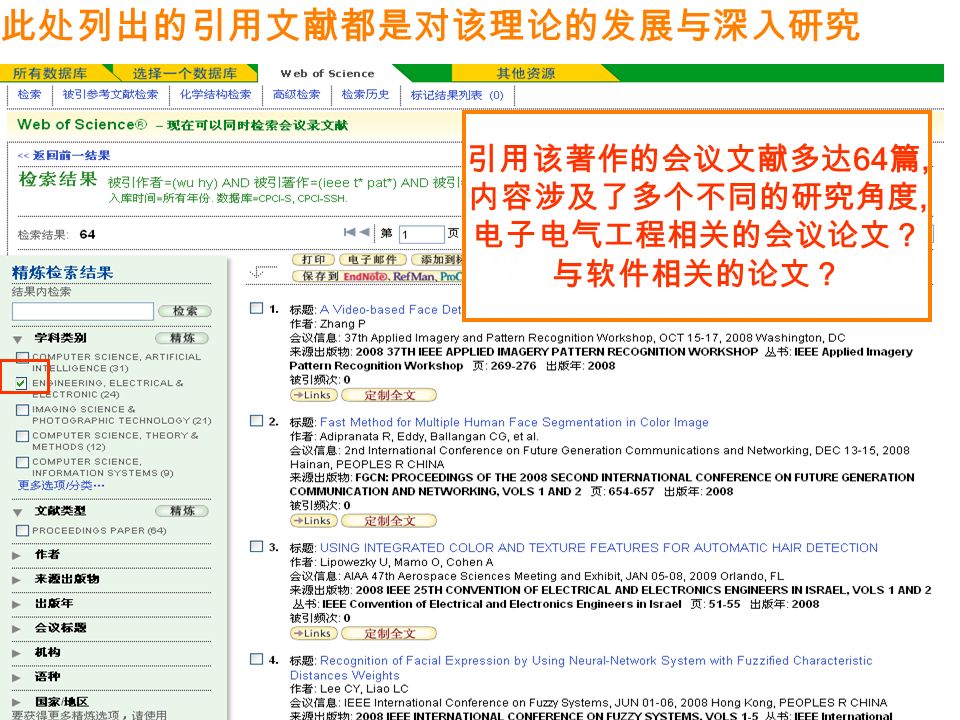Click Links button under result 3
This screenshot has width=960, height=720.
[x=313, y=634]
